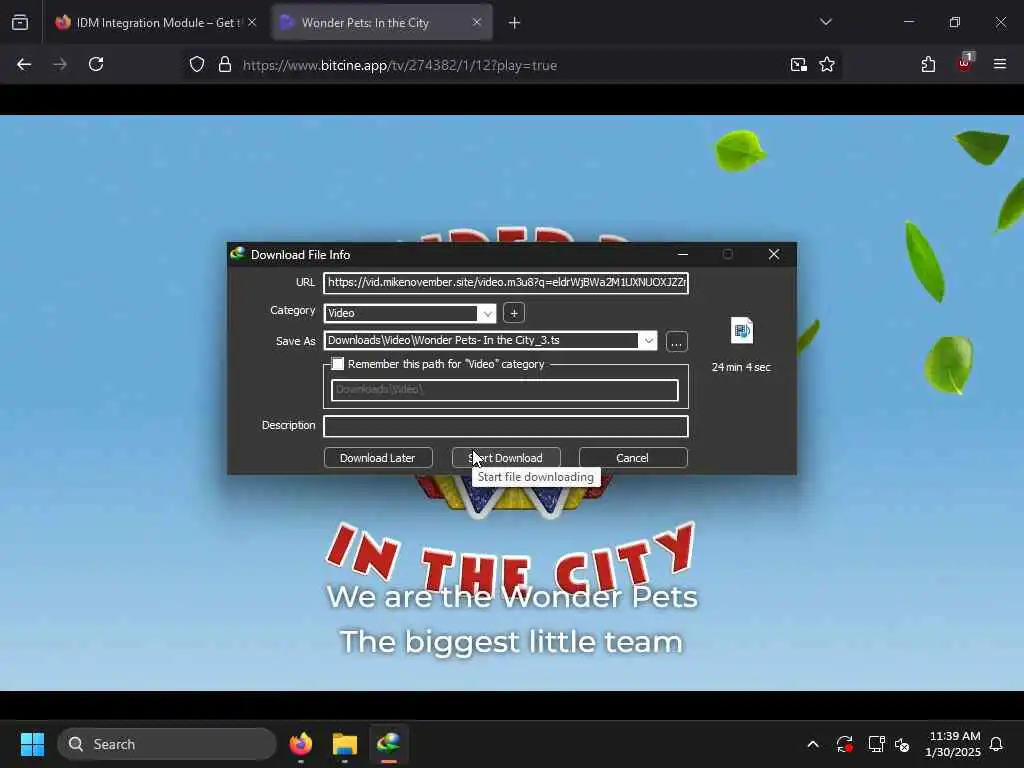Click the Firefox back arrow
Screen dimensions: 1024x768
click(x=24, y=64)
